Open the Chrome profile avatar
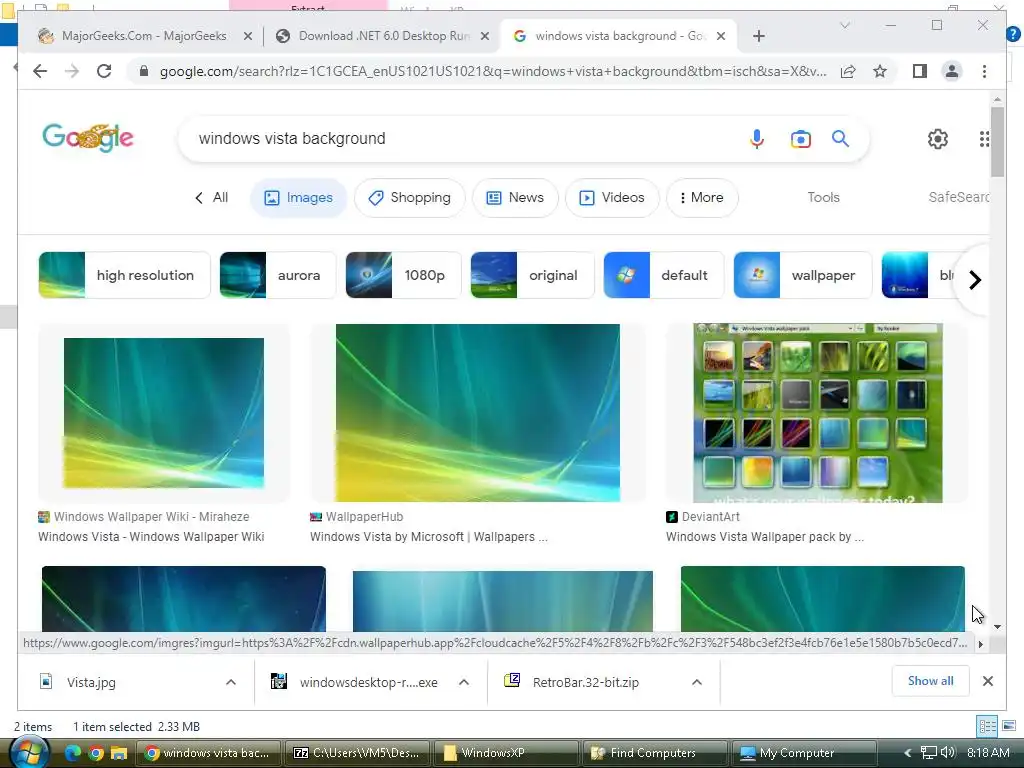The width and height of the screenshot is (1024, 768). [952, 71]
